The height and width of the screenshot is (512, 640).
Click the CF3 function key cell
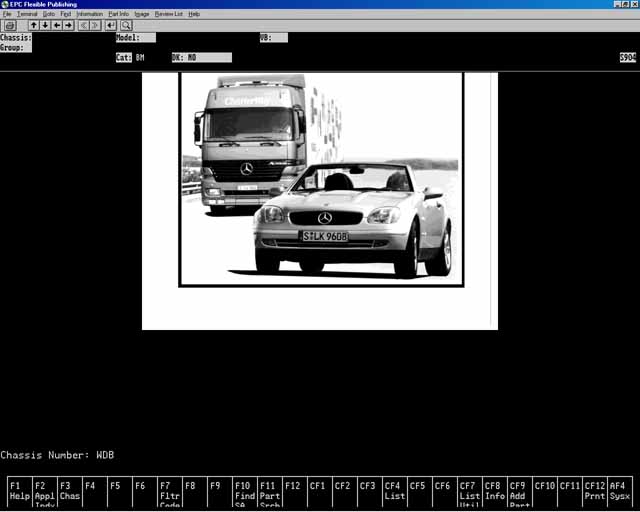370,492
